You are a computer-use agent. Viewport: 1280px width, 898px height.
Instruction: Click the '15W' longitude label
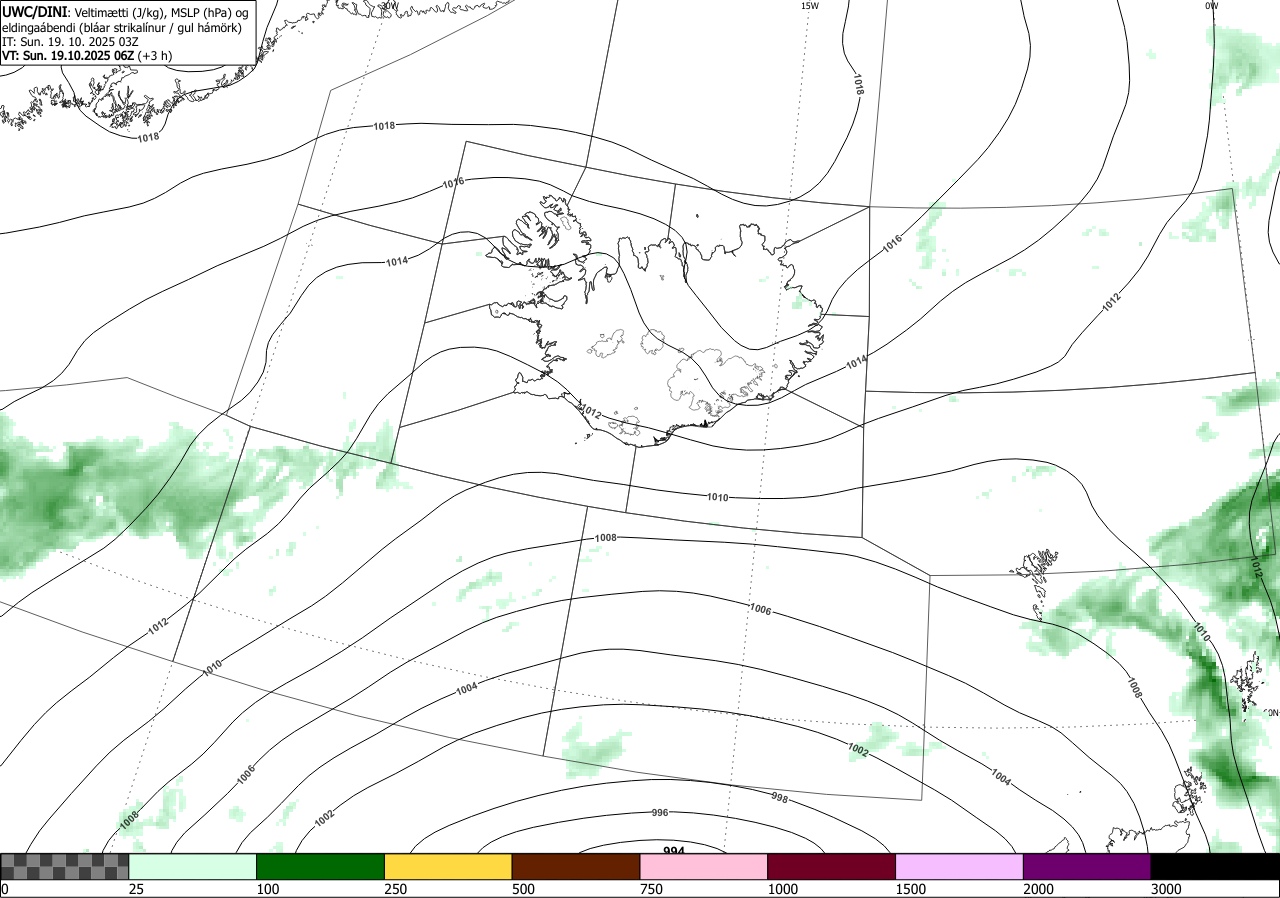(809, 6)
